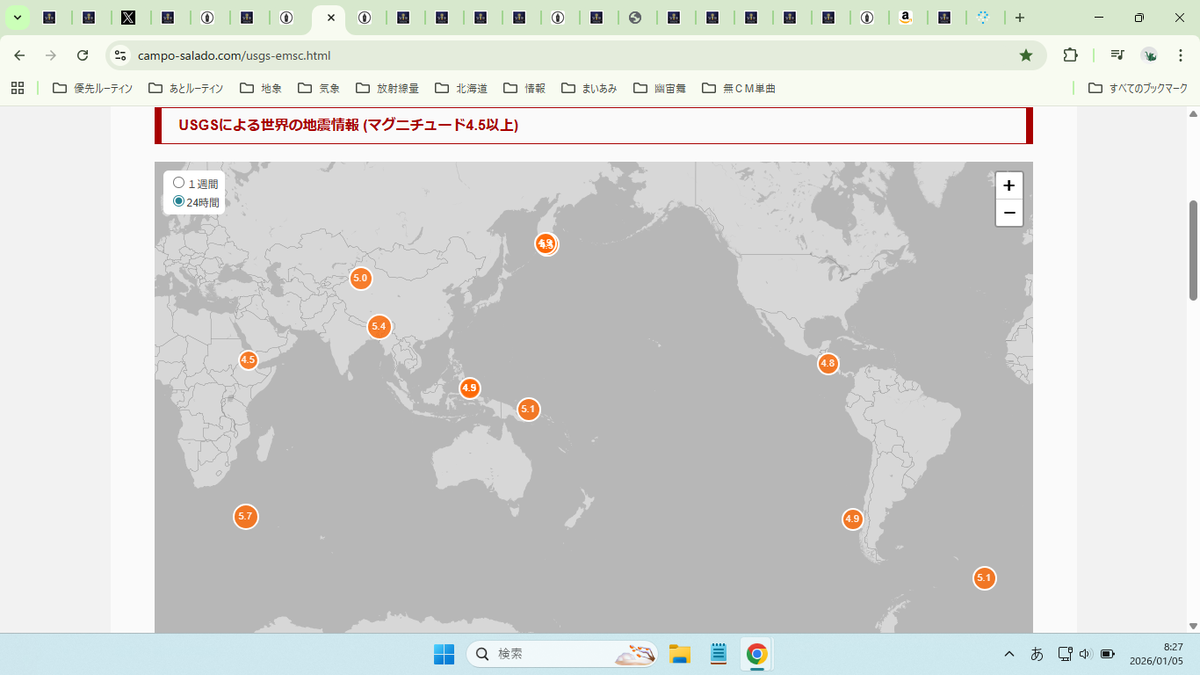
Task: Select the 1週間 radio button
Action: coord(178,182)
